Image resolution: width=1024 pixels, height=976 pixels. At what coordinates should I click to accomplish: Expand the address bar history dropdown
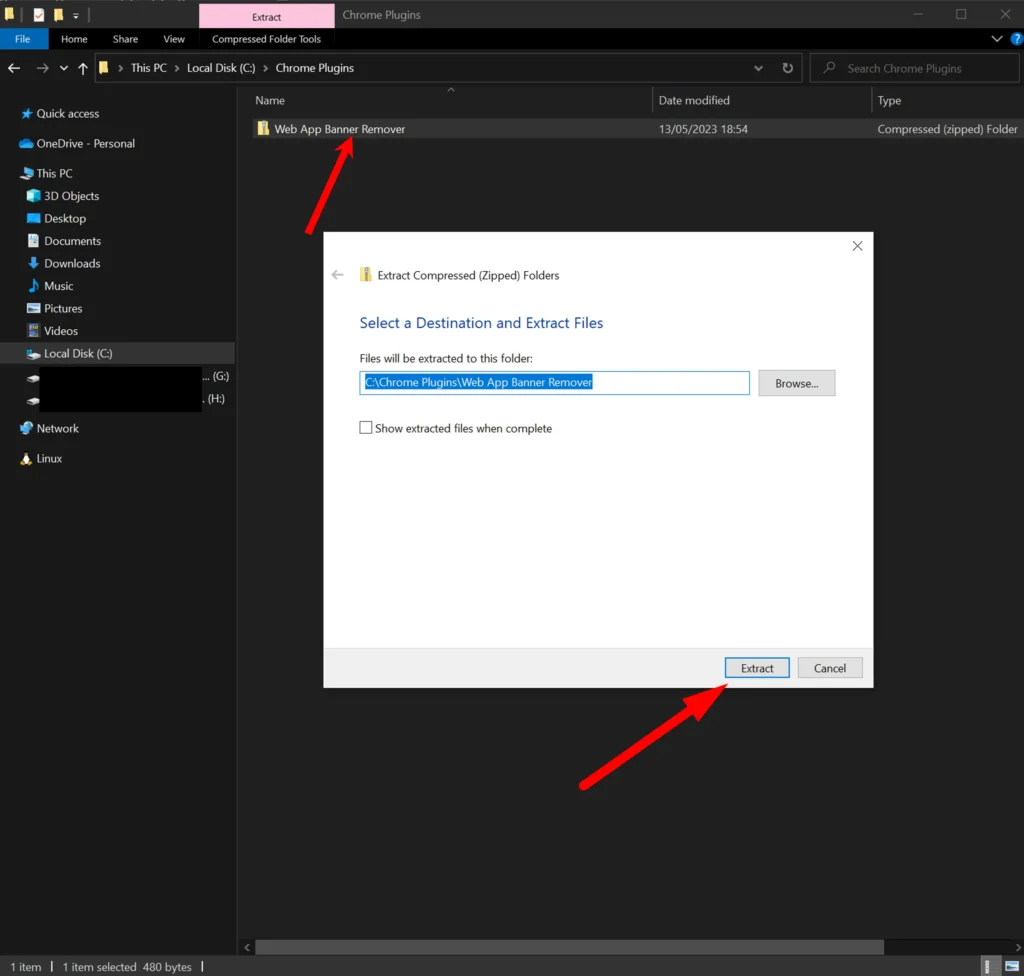pyautogui.click(x=758, y=68)
